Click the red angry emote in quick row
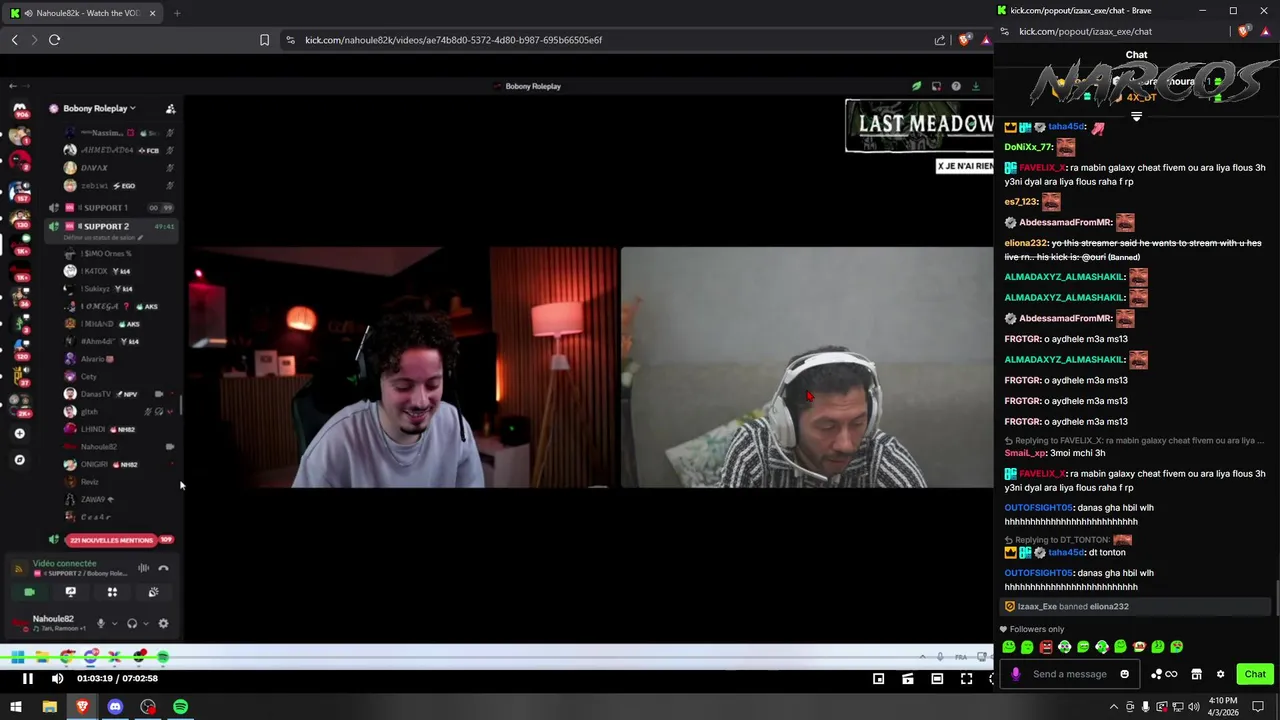Image resolution: width=1280 pixels, height=720 pixels. click(1046, 647)
